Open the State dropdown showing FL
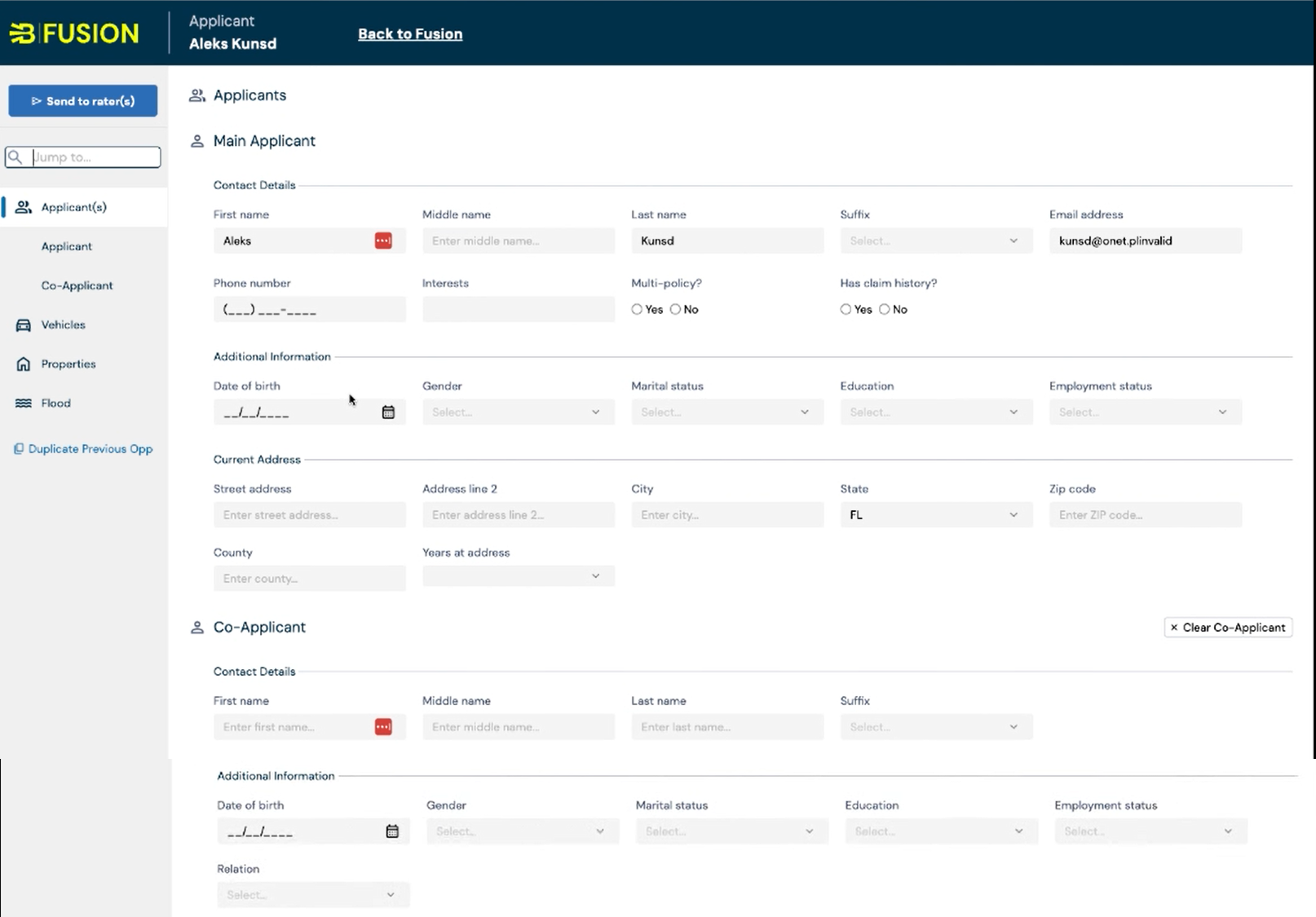 click(x=936, y=515)
